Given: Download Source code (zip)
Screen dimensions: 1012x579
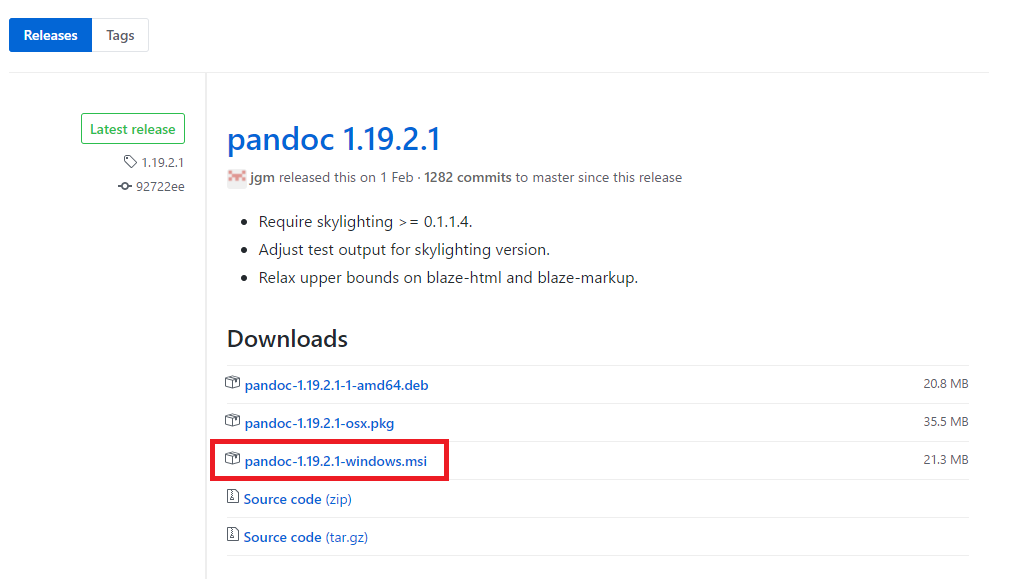Looking at the screenshot, I should tap(298, 499).
